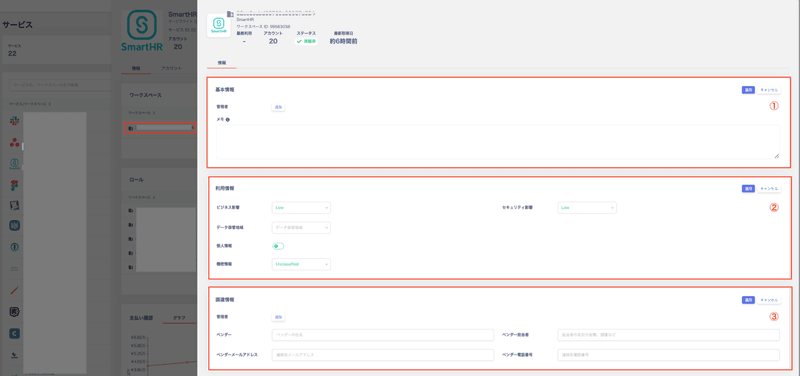Click the ベンダー name input field
Screen dimensions: 800x376
pos(383,335)
